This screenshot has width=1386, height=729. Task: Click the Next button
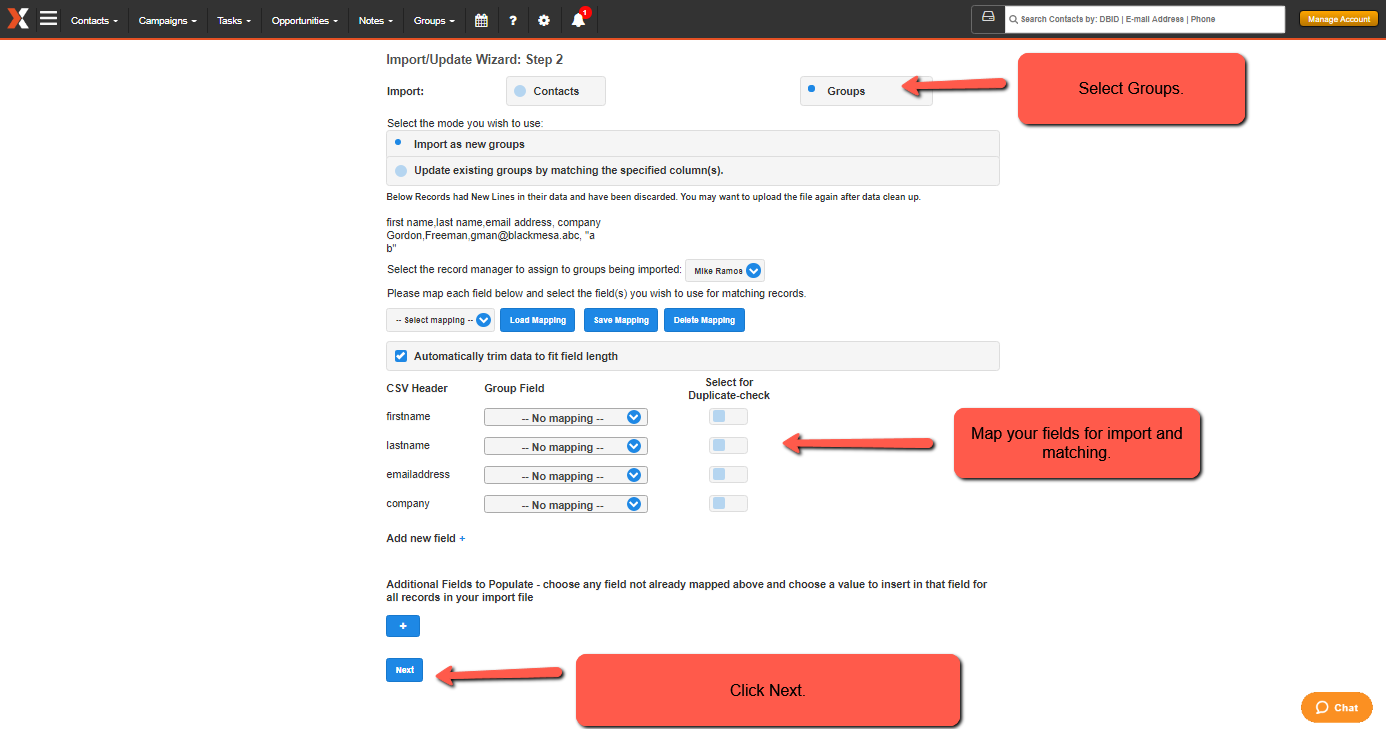pos(404,670)
